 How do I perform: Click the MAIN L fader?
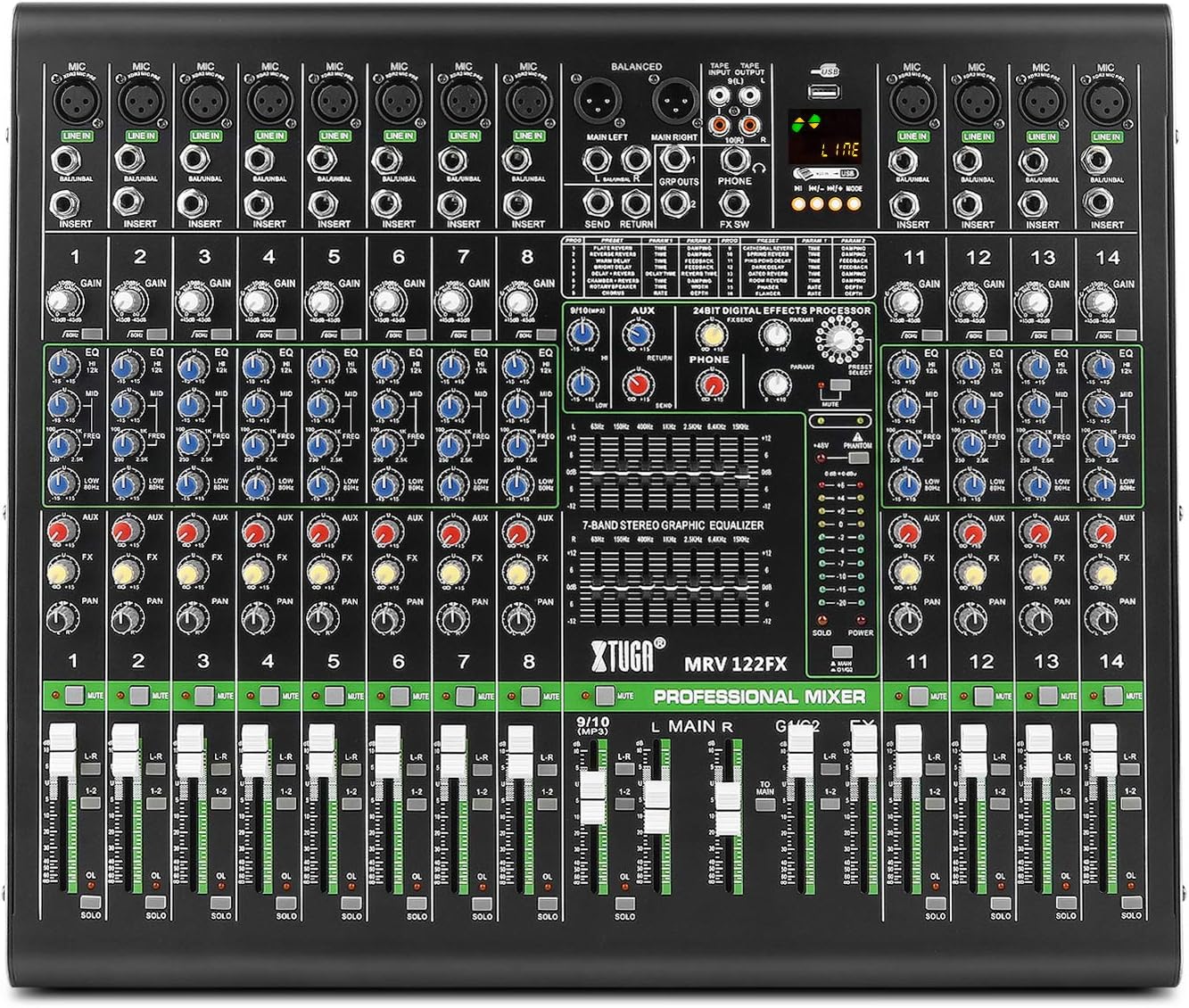coord(656,794)
